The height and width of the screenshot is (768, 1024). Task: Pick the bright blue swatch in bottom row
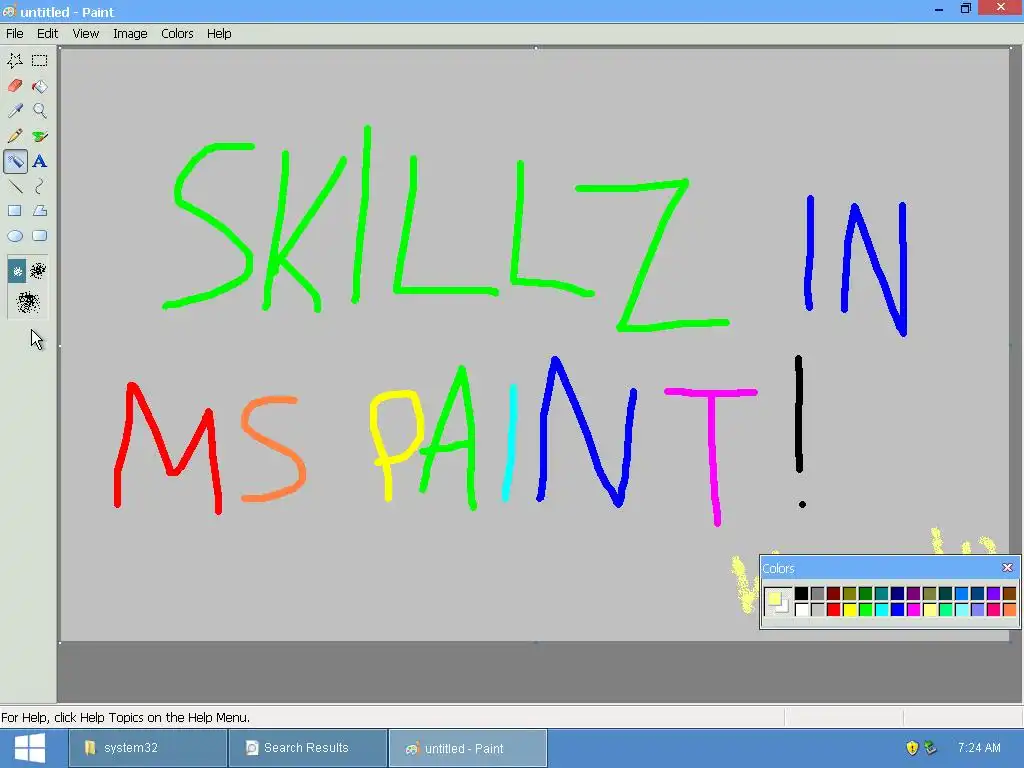coord(897,610)
